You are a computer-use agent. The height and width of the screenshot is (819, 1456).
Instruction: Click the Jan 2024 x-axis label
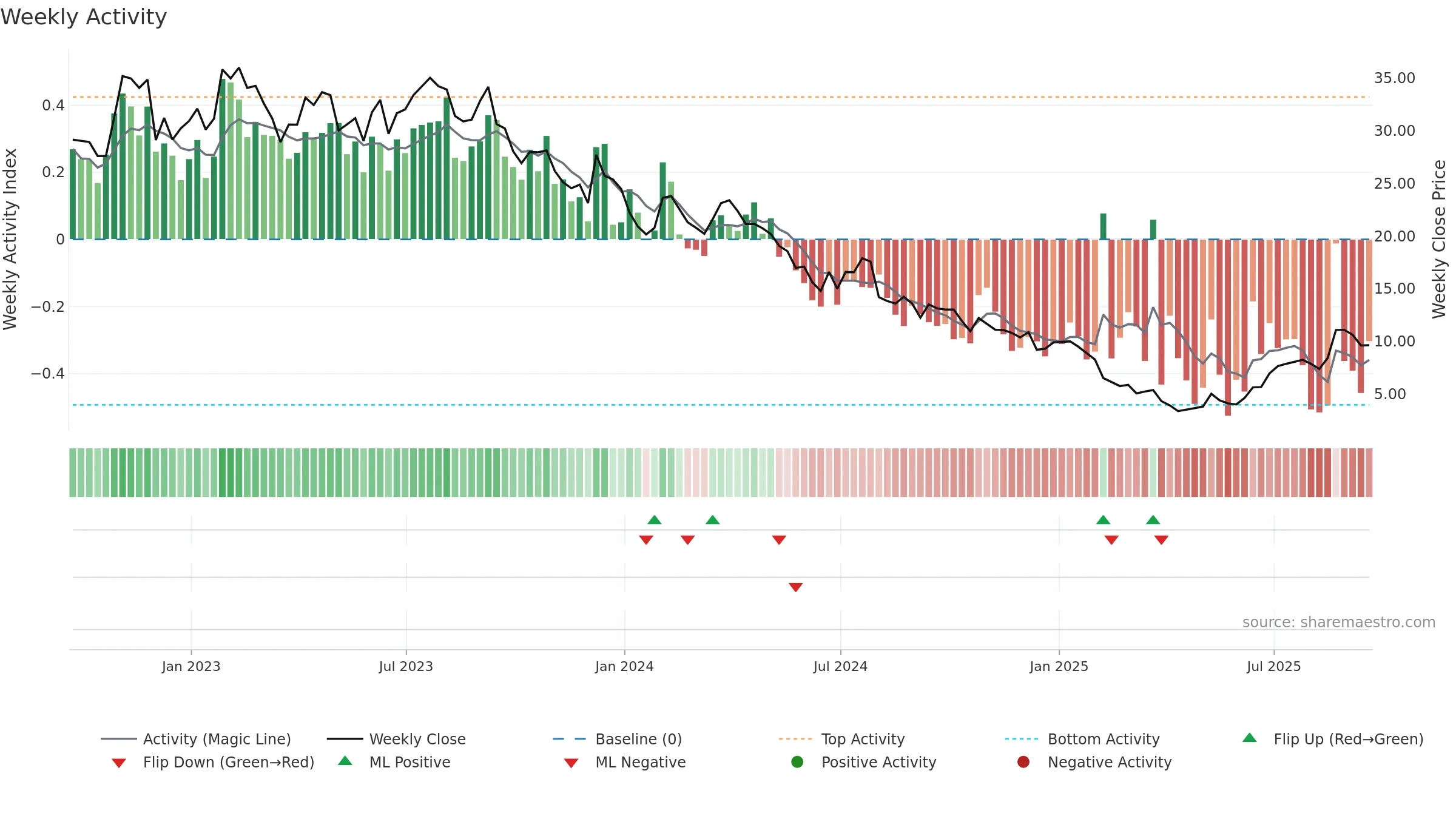tap(624, 667)
